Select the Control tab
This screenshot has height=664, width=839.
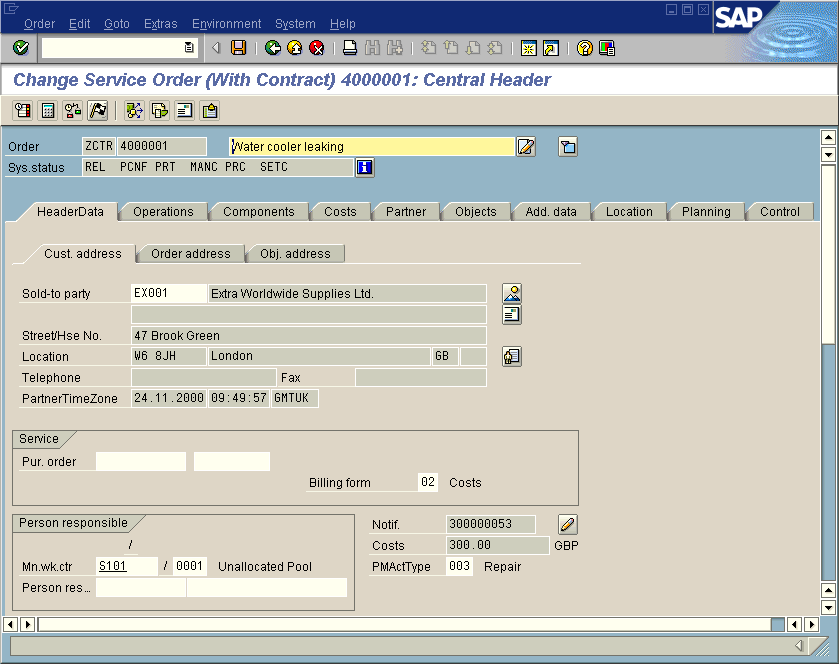coord(780,212)
